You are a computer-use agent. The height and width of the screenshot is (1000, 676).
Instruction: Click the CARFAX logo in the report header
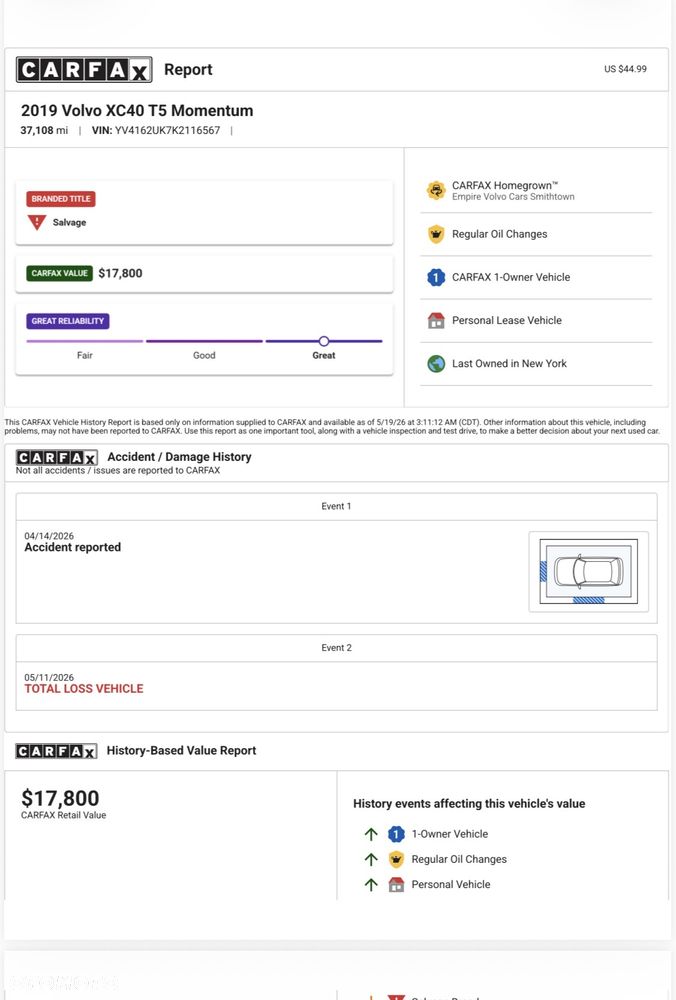pos(84,70)
